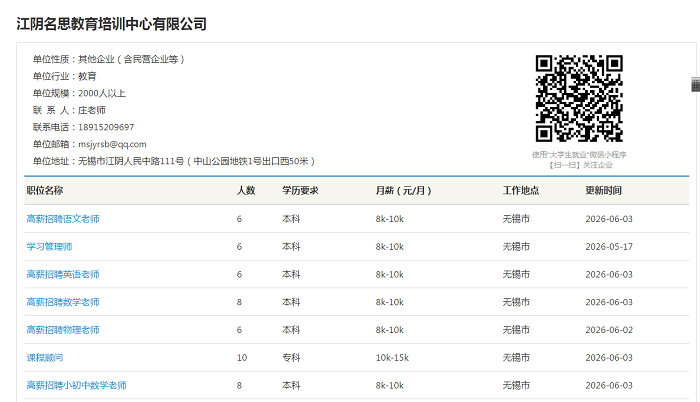Open the 学习管理师 job link
This screenshot has width=700, height=402.
point(49,247)
